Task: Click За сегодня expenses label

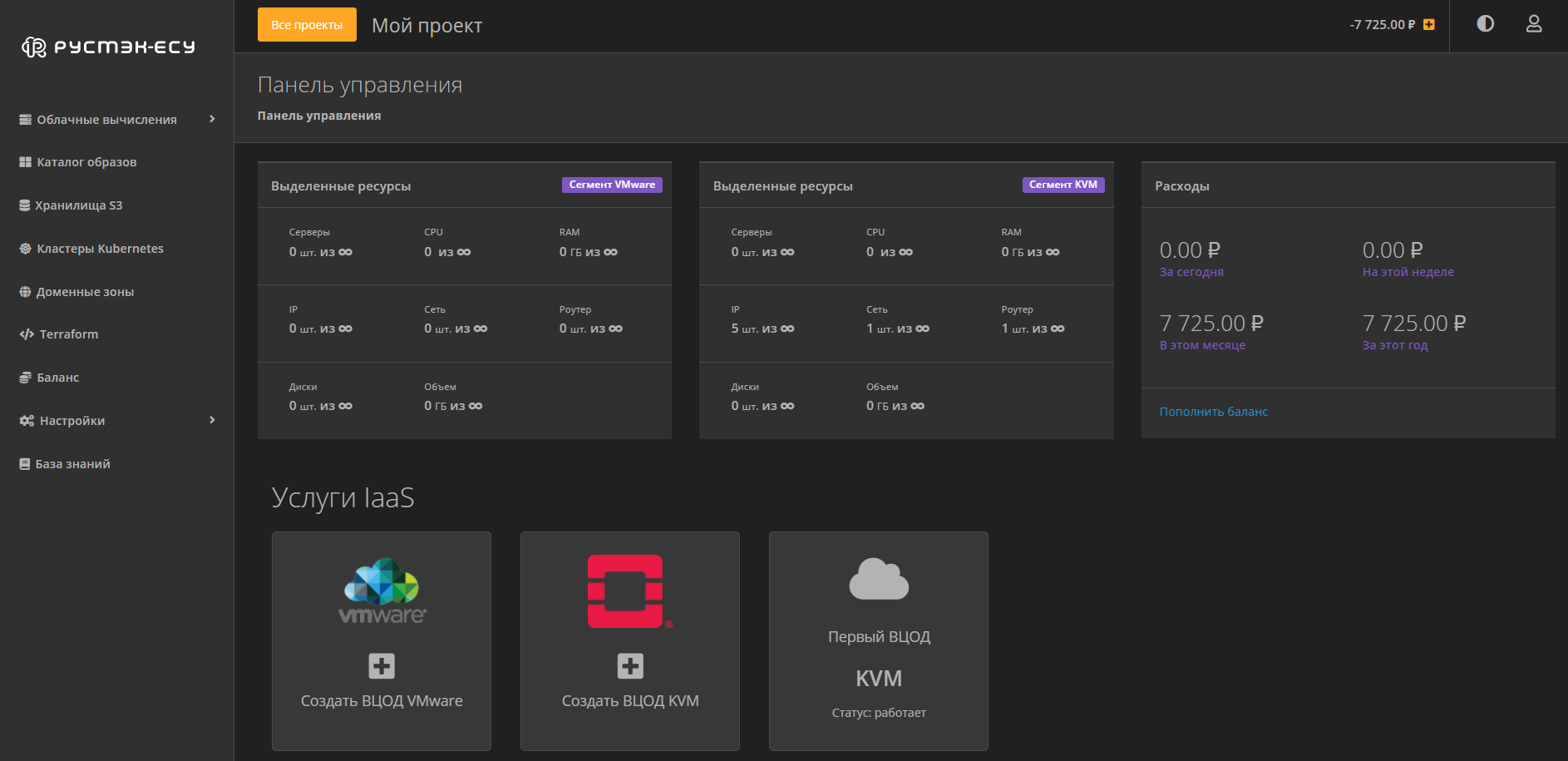Action: (x=1191, y=272)
